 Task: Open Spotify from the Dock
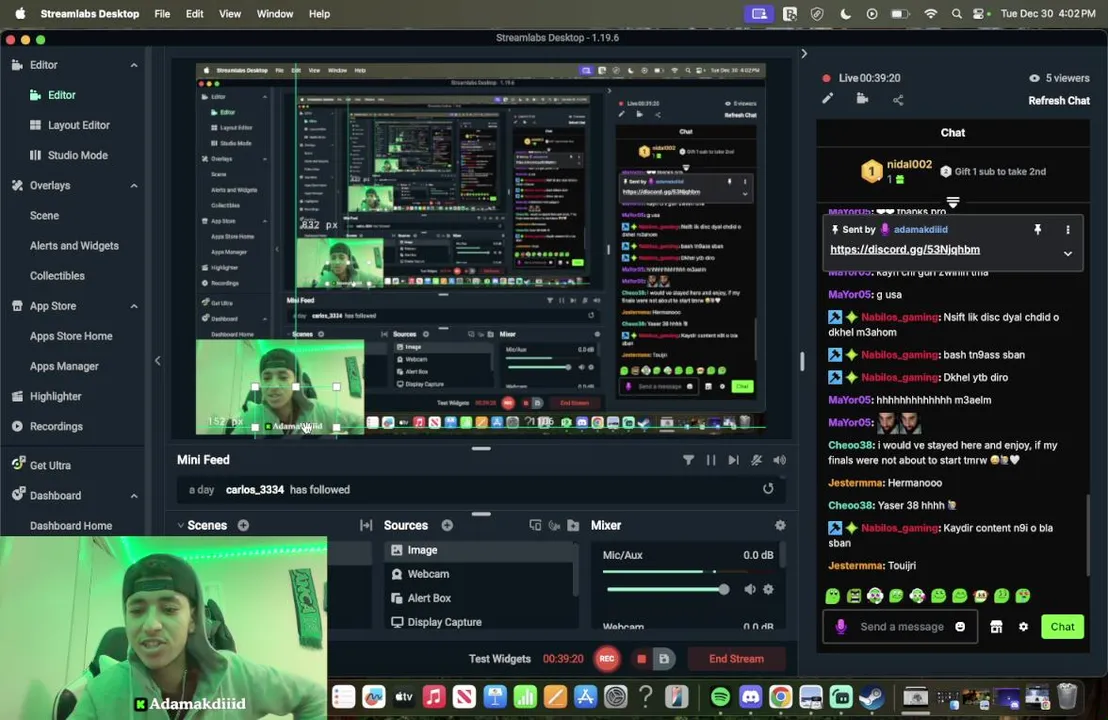pos(720,697)
